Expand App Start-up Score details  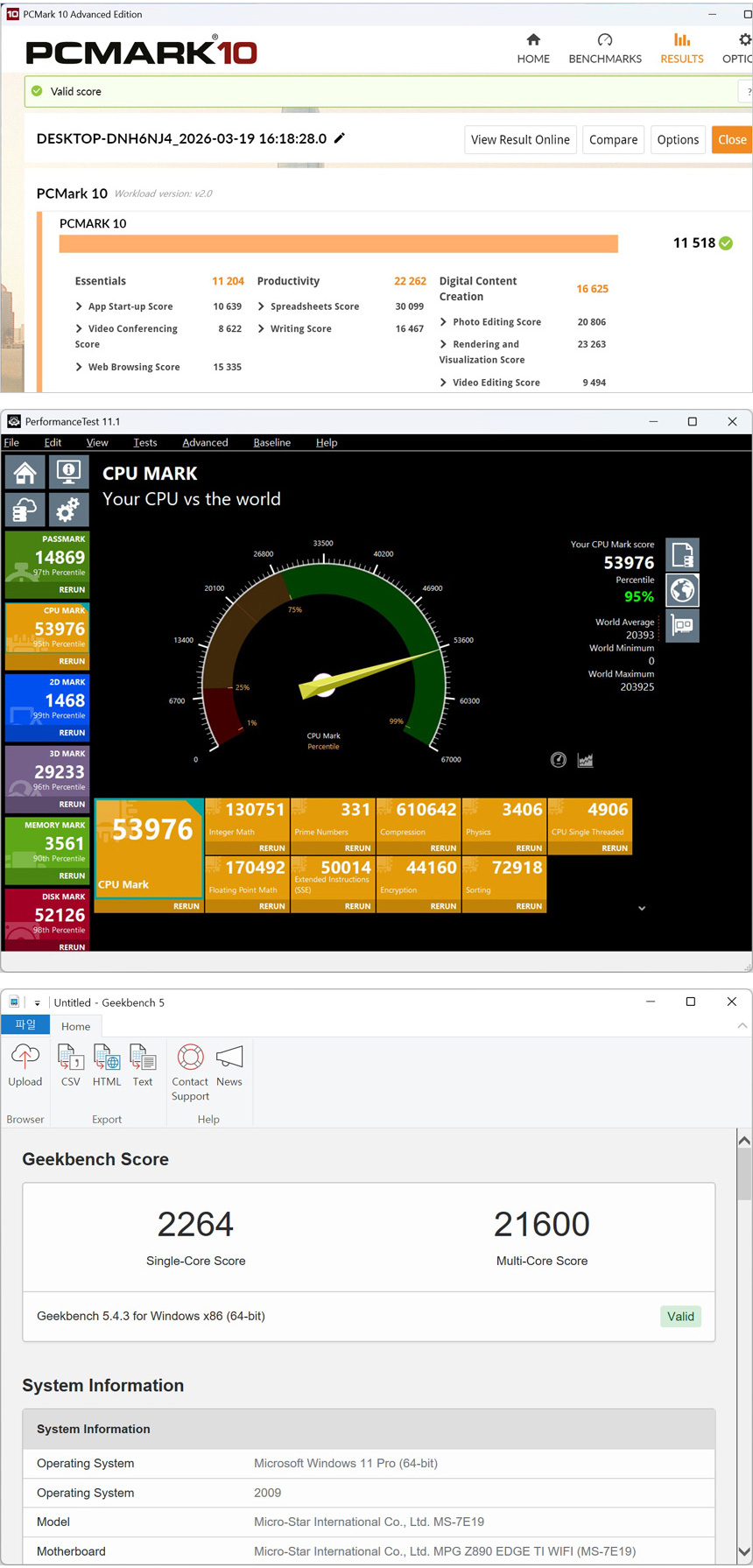80,306
